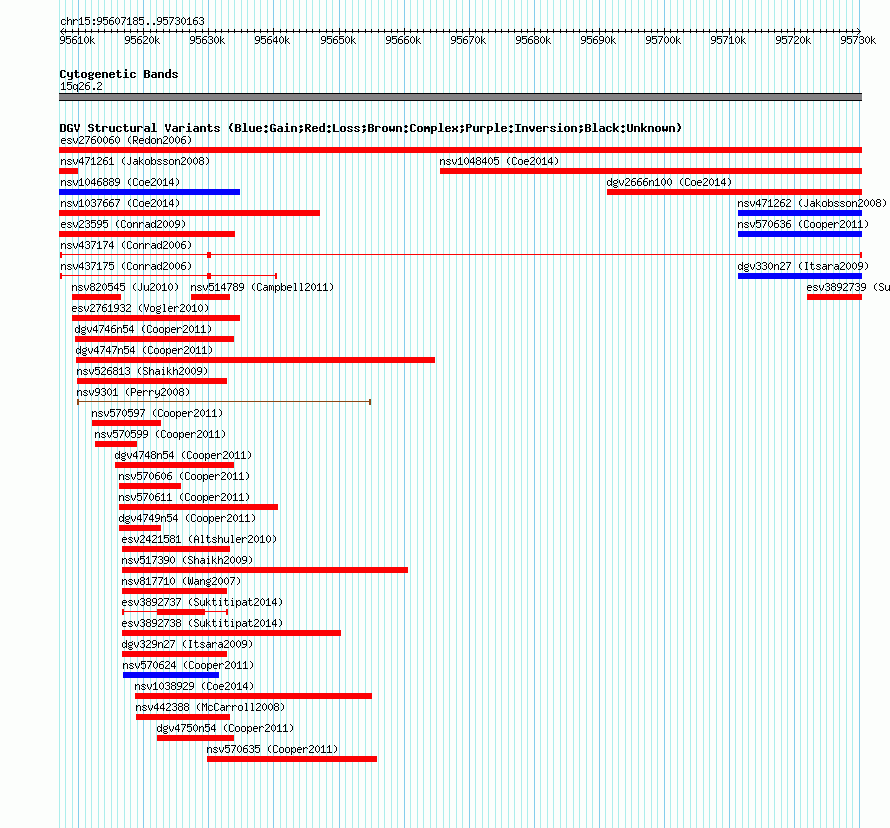Click the esv2760060 (Redon2006) variant label
890x828 pixels.
coord(126,140)
